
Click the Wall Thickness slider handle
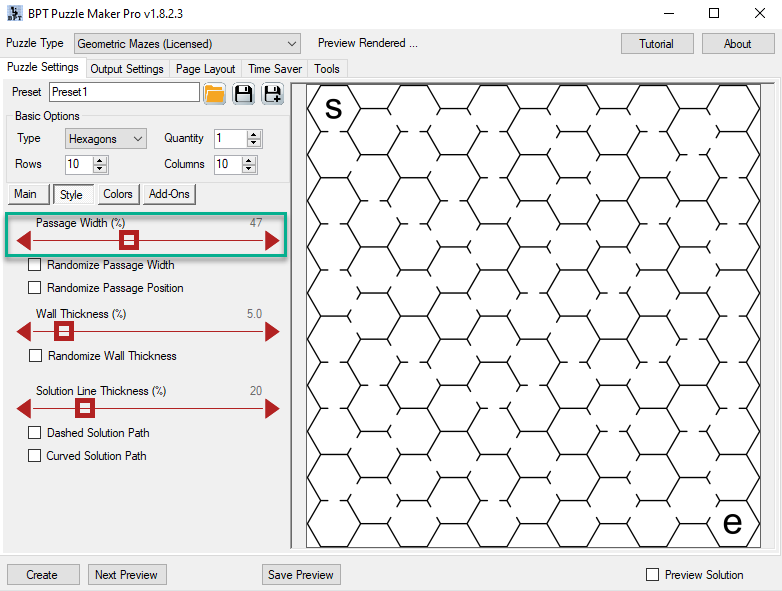pyautogui.click(x=64, y=332)
